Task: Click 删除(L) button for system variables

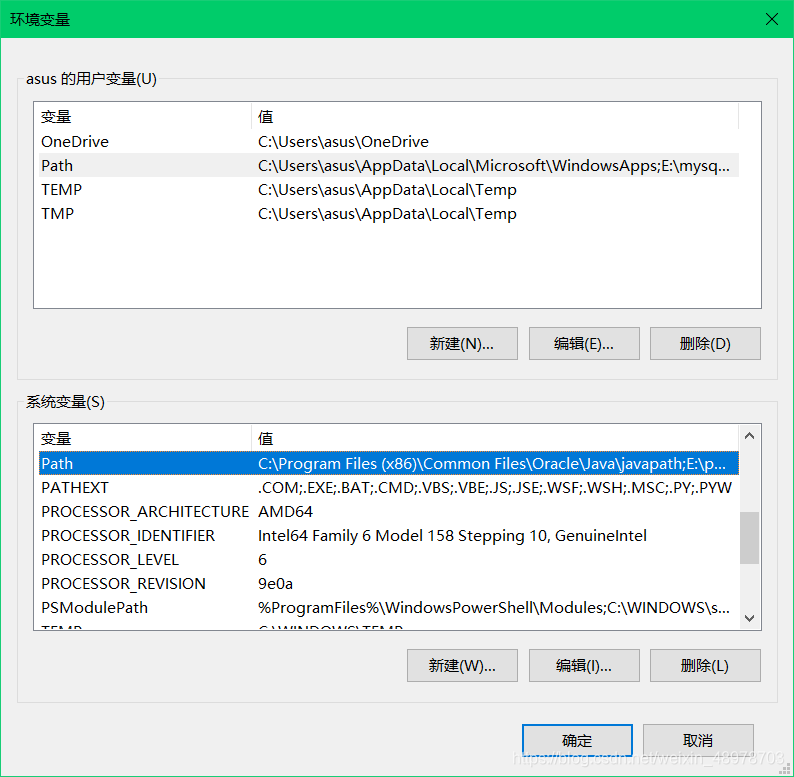Action: tap(705, 666)
